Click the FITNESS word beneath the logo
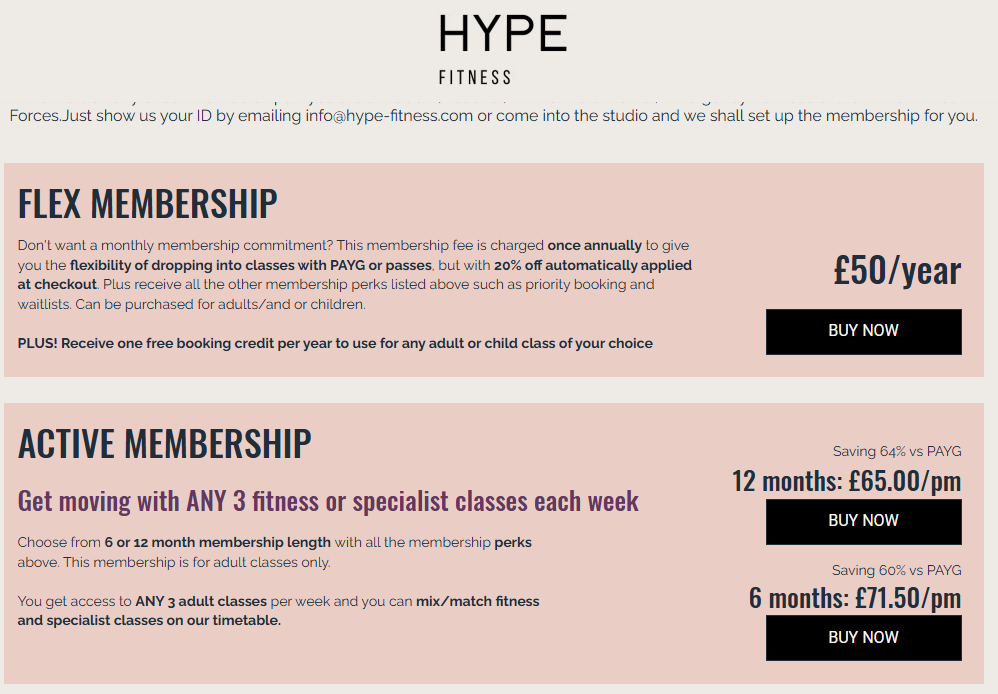The width and height of the screenshot is (998, 694). (x=475, y=77)
